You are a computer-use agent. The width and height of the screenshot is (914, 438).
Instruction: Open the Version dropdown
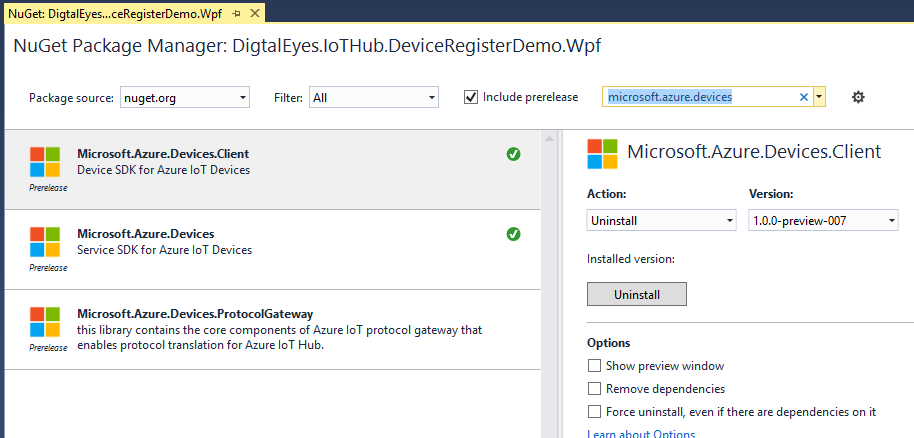(x=823, y=220)
